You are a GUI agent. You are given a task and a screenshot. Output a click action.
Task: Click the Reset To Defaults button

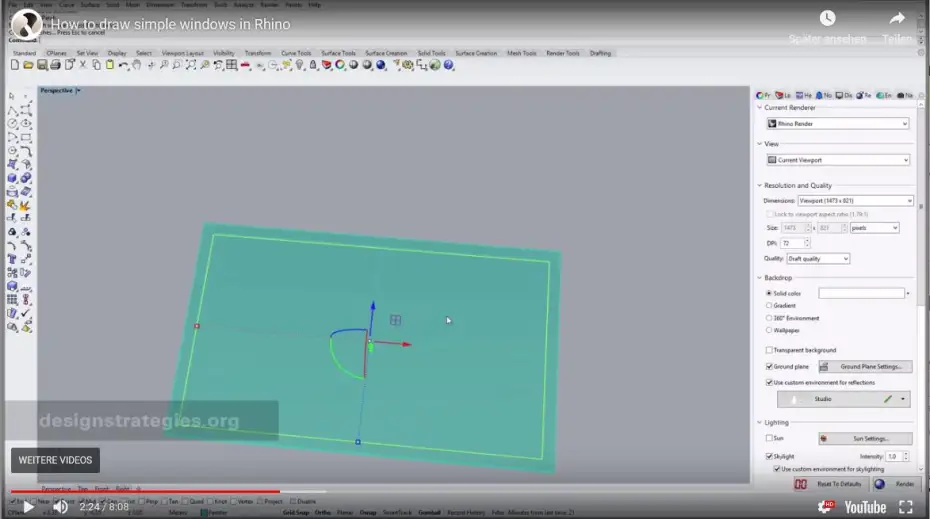tap(831, 484)
